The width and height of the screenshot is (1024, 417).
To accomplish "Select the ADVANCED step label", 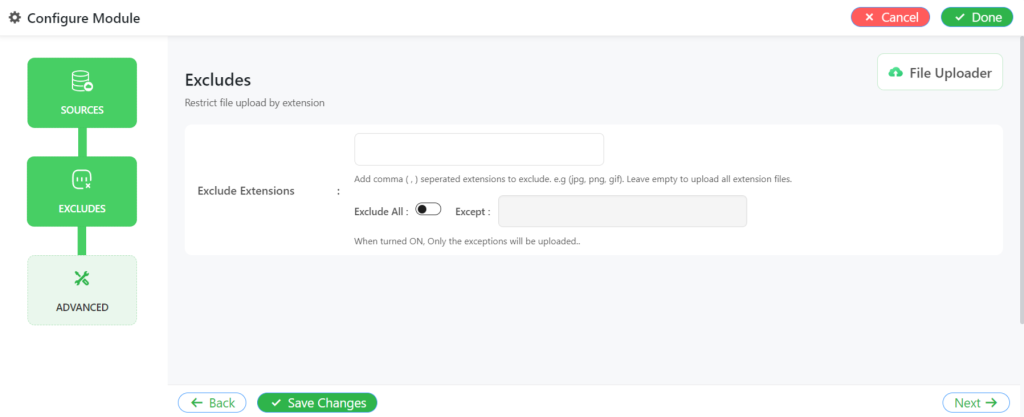I will point(82,307).
